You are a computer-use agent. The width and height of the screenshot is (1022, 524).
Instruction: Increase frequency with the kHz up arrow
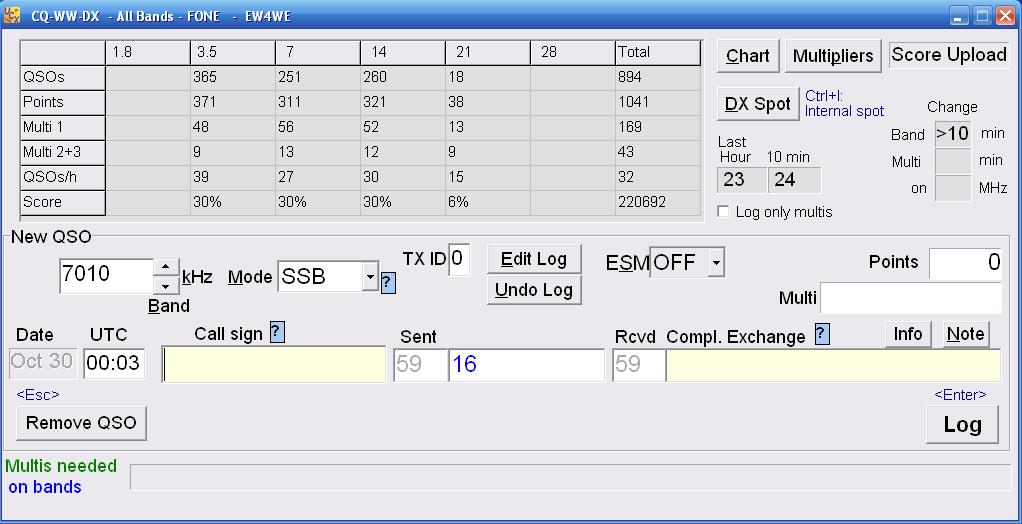point(165,268)
